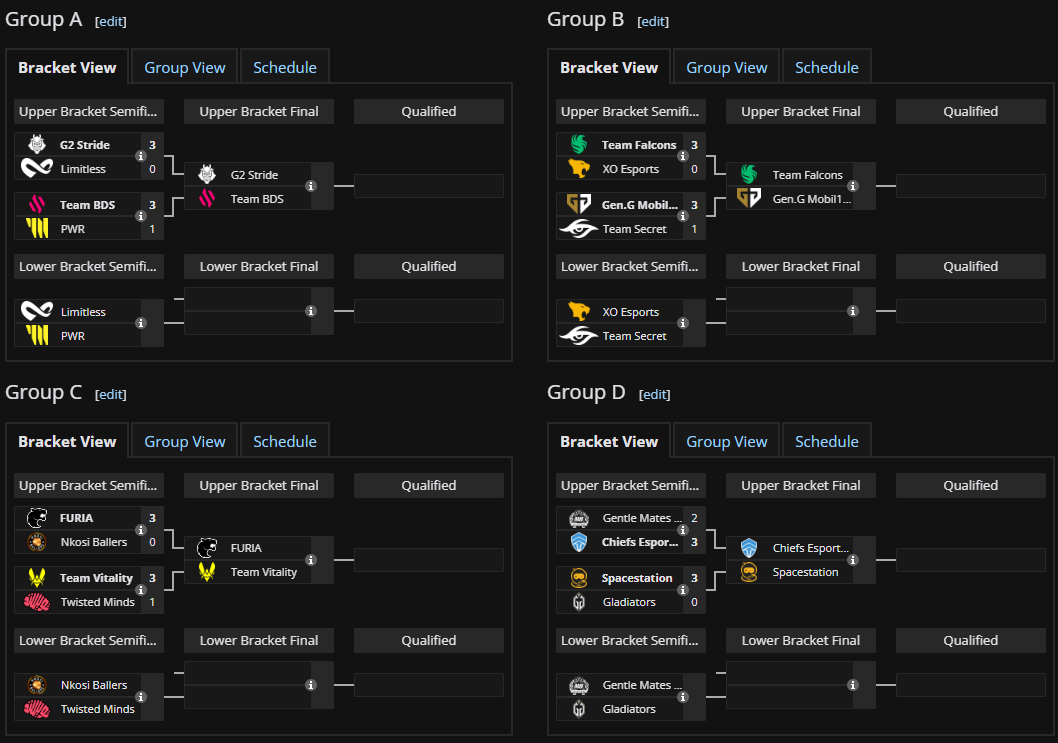Viewport: 1058px width, 743px height.
Task: Open match info for G2 Stride vs Limitless
Action: [141, 157]
